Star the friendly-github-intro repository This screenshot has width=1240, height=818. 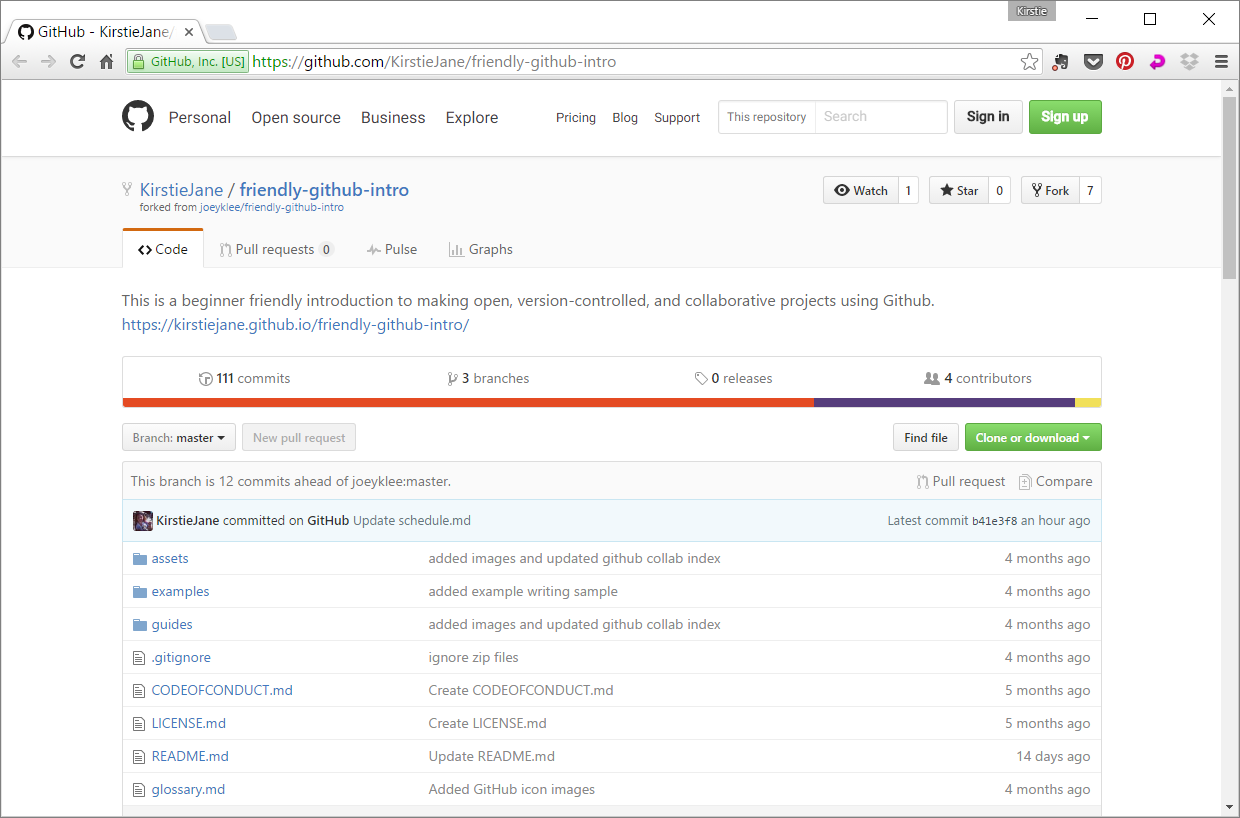tap(959, 190)
